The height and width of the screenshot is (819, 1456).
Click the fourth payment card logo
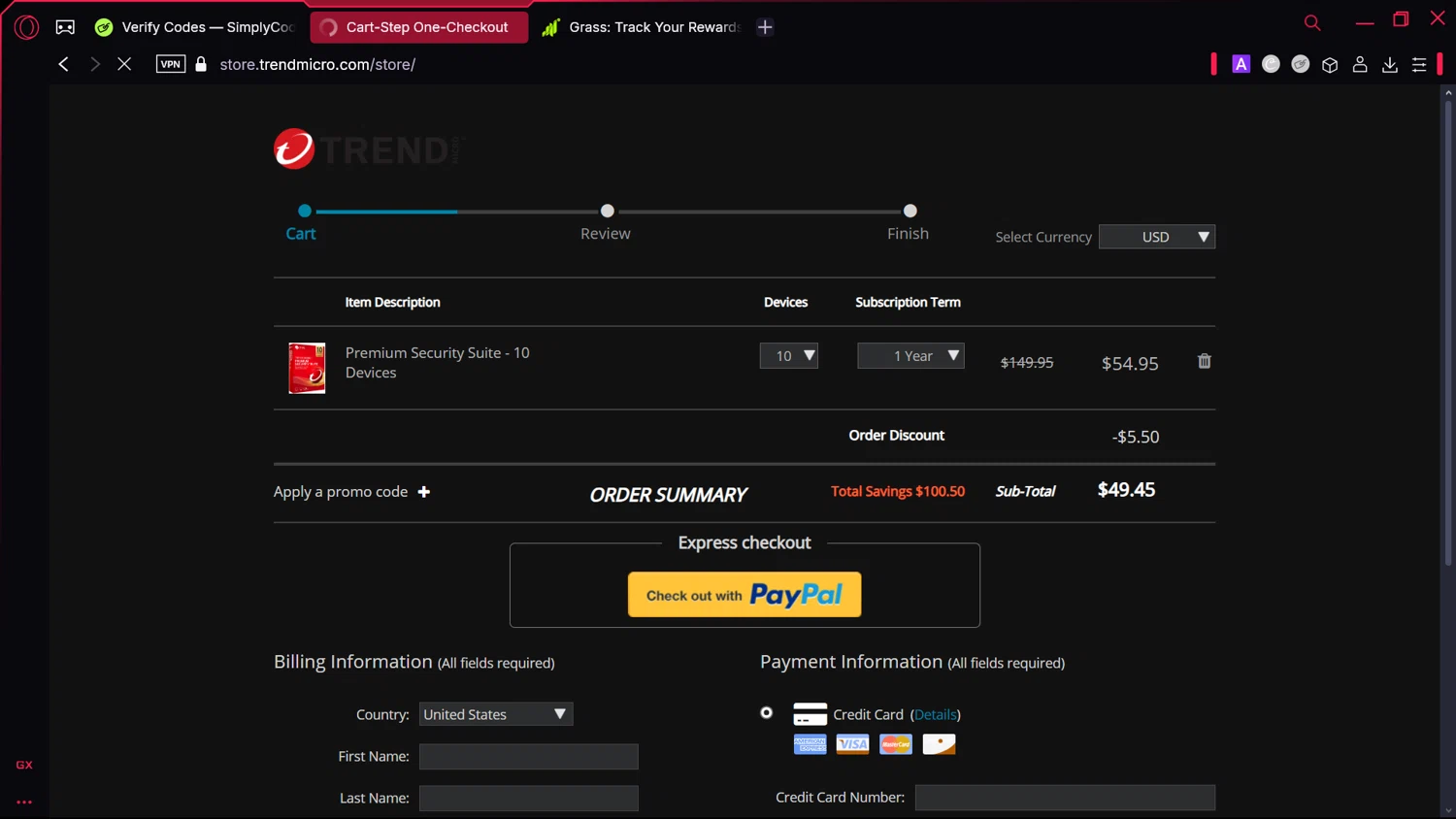click(939, 744)
